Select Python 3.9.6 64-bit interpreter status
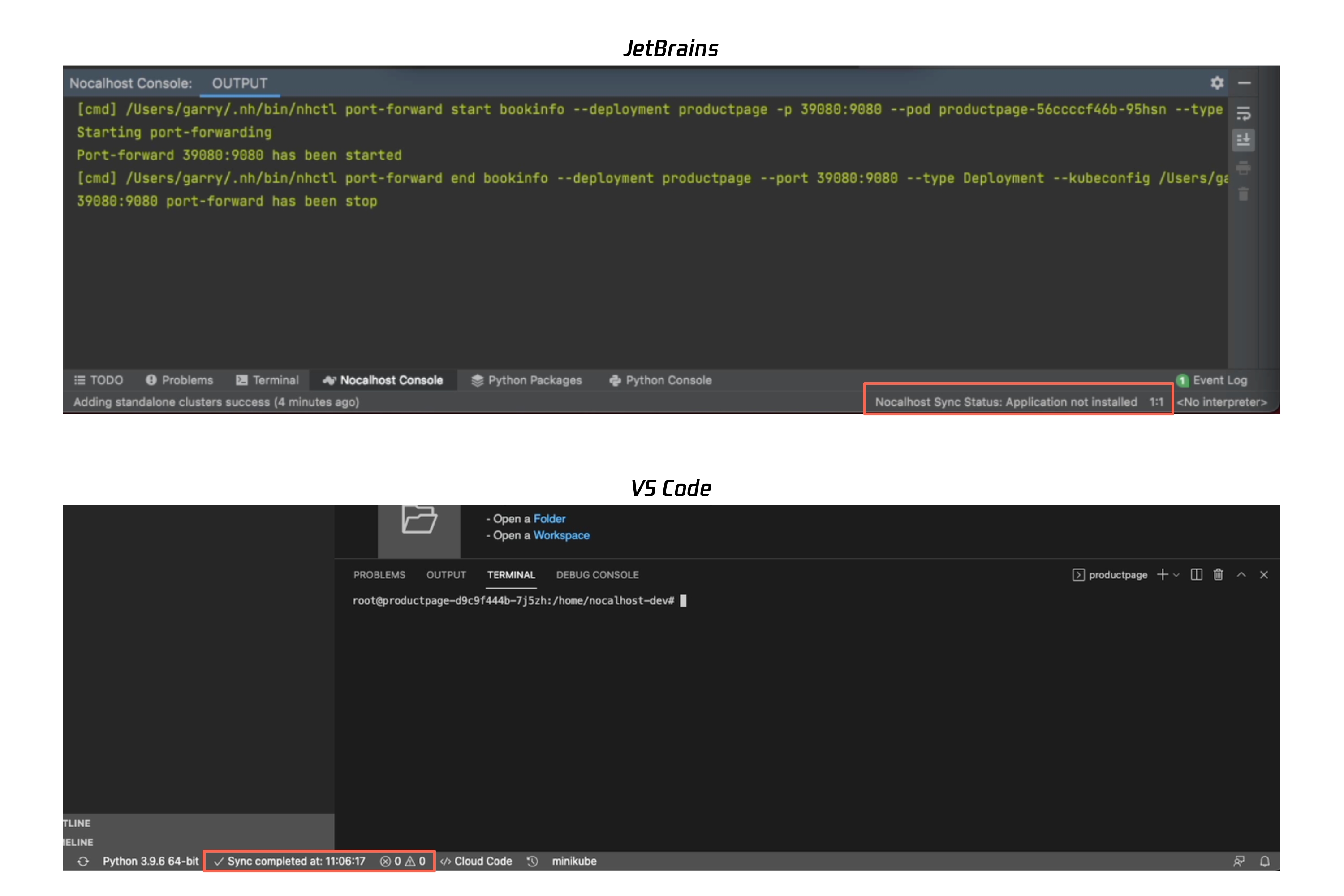The height and width of the screenshot is (896, 1344). point(150,861)
